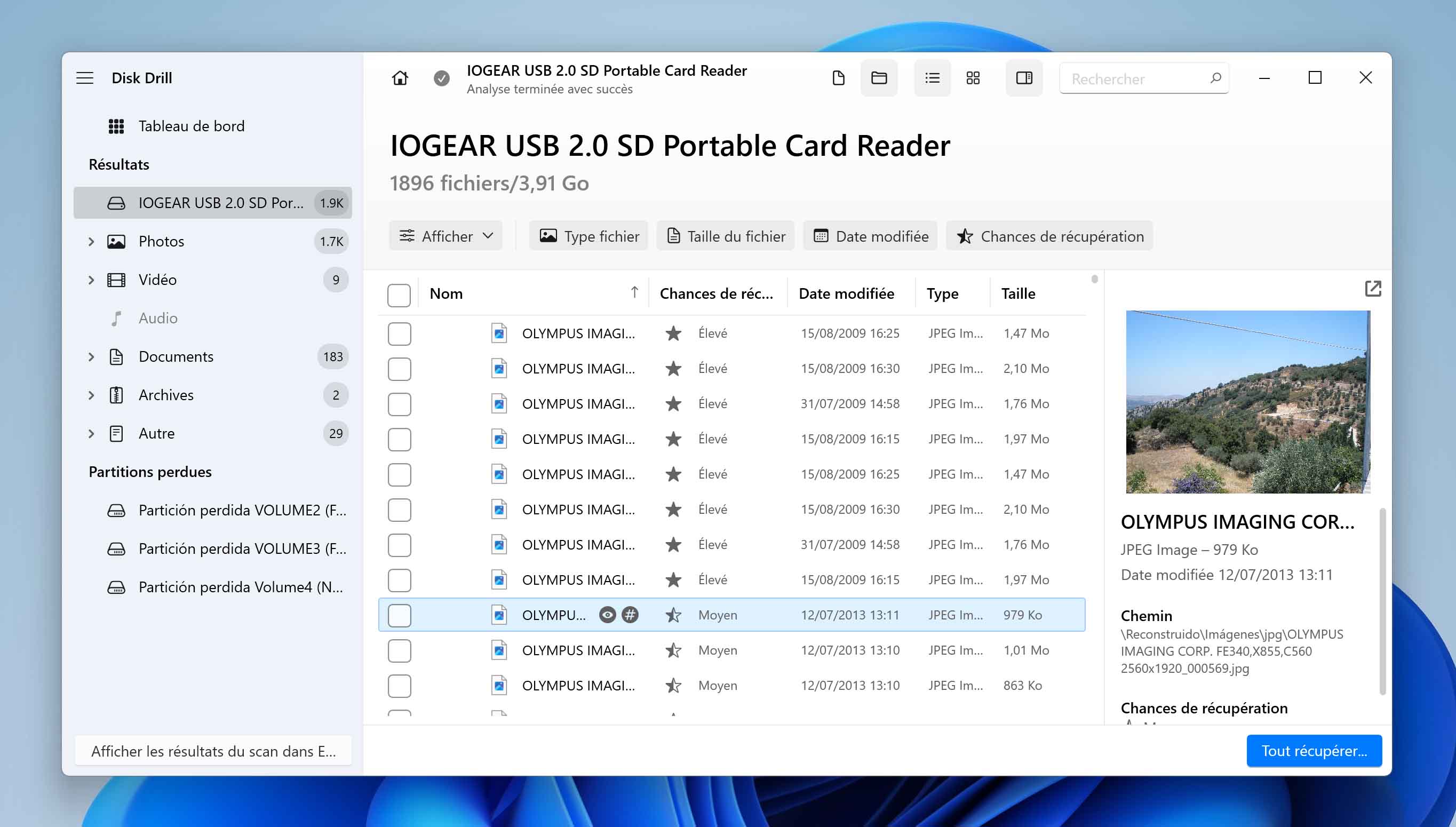Screen dimensions: 1456x827
Task: Enable checkbox for second OLYMPUS file
Action: [x=400, y=368]
